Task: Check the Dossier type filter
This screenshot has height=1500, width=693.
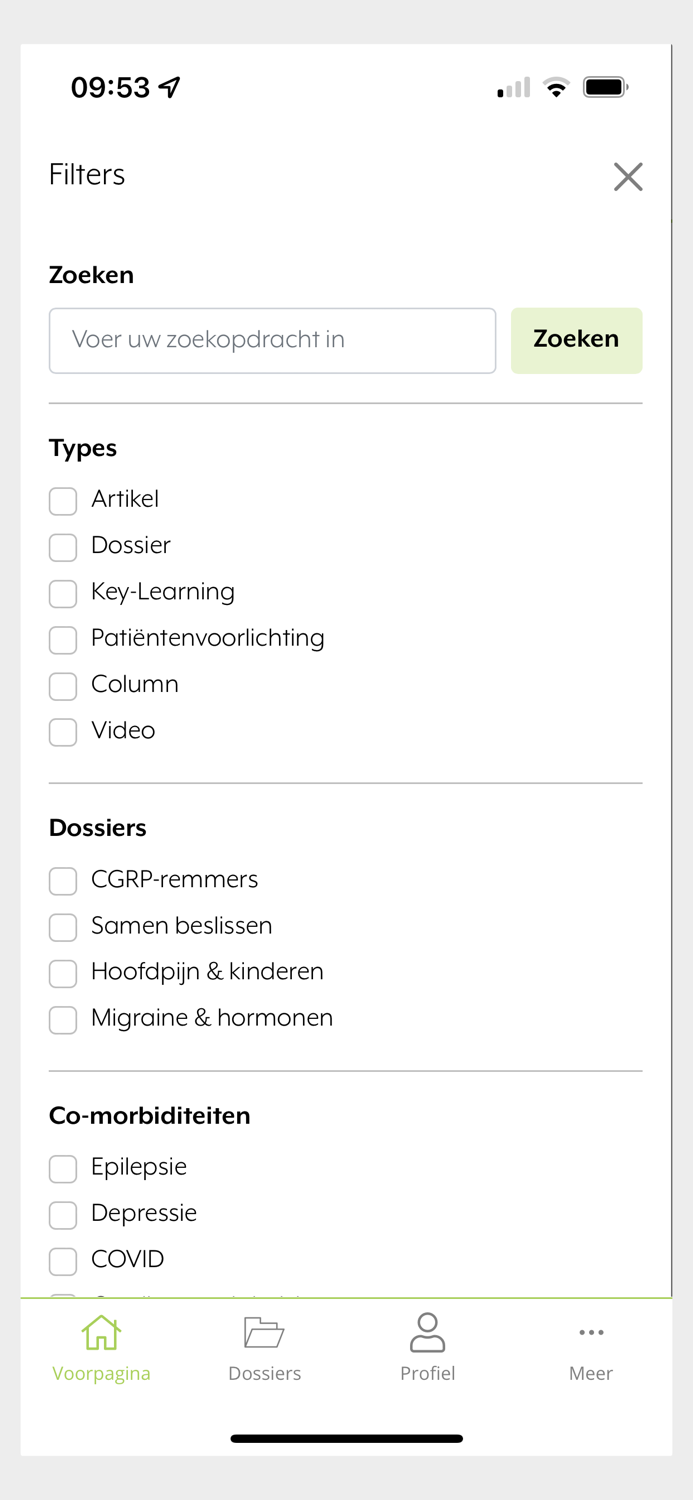Action: (62, 547)
